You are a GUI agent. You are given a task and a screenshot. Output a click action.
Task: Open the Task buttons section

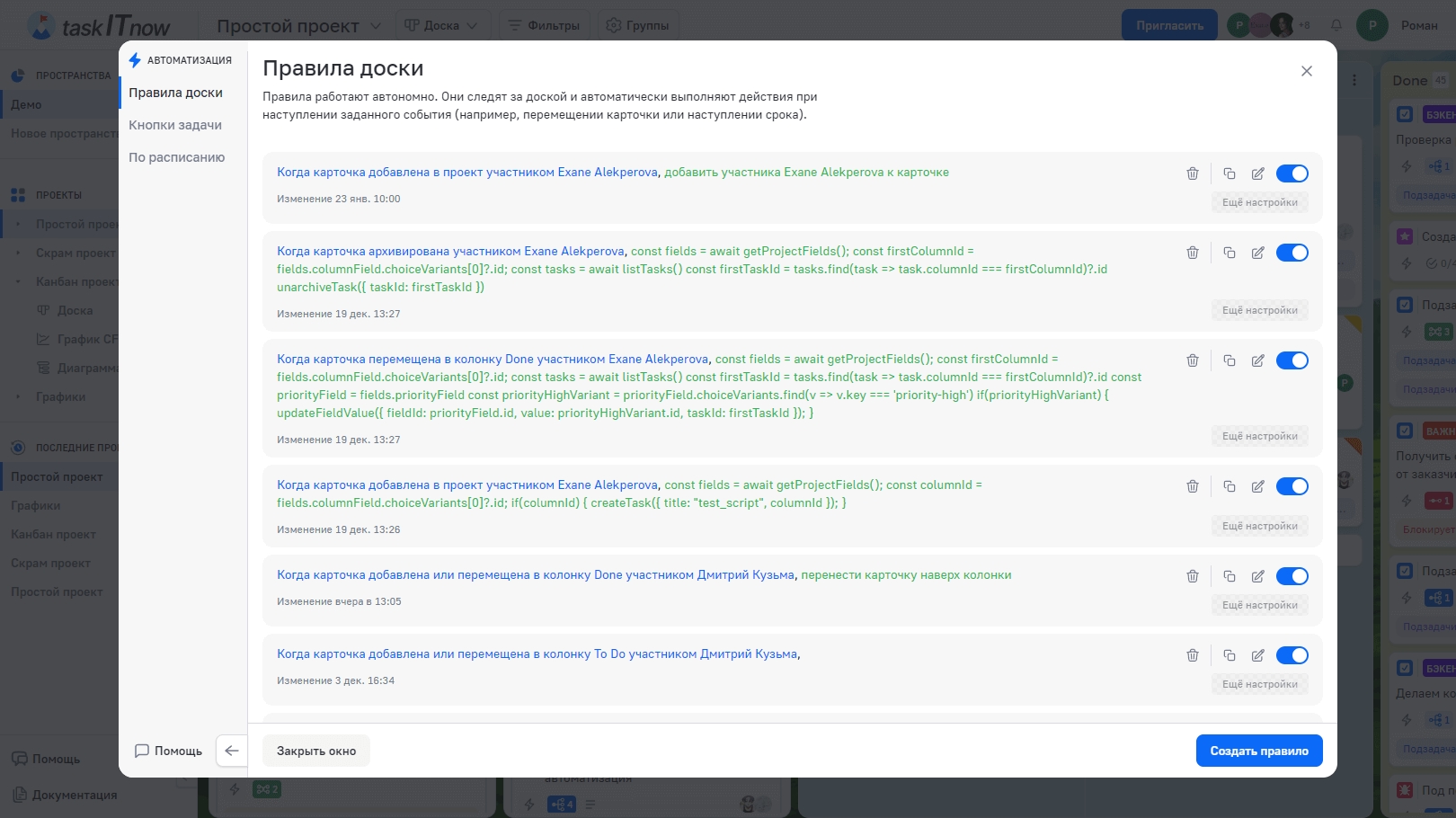click(175, 125)
